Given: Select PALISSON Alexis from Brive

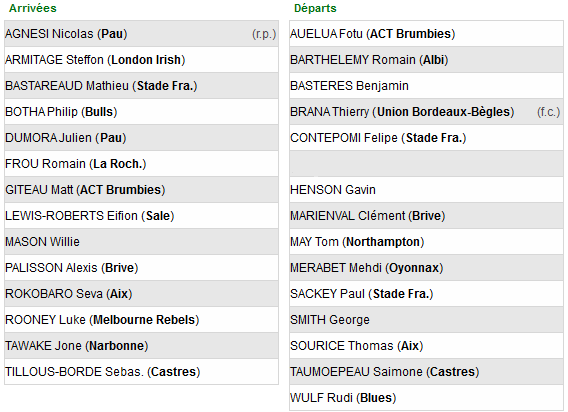Looking at the screenshot, I should click(141, 268).
